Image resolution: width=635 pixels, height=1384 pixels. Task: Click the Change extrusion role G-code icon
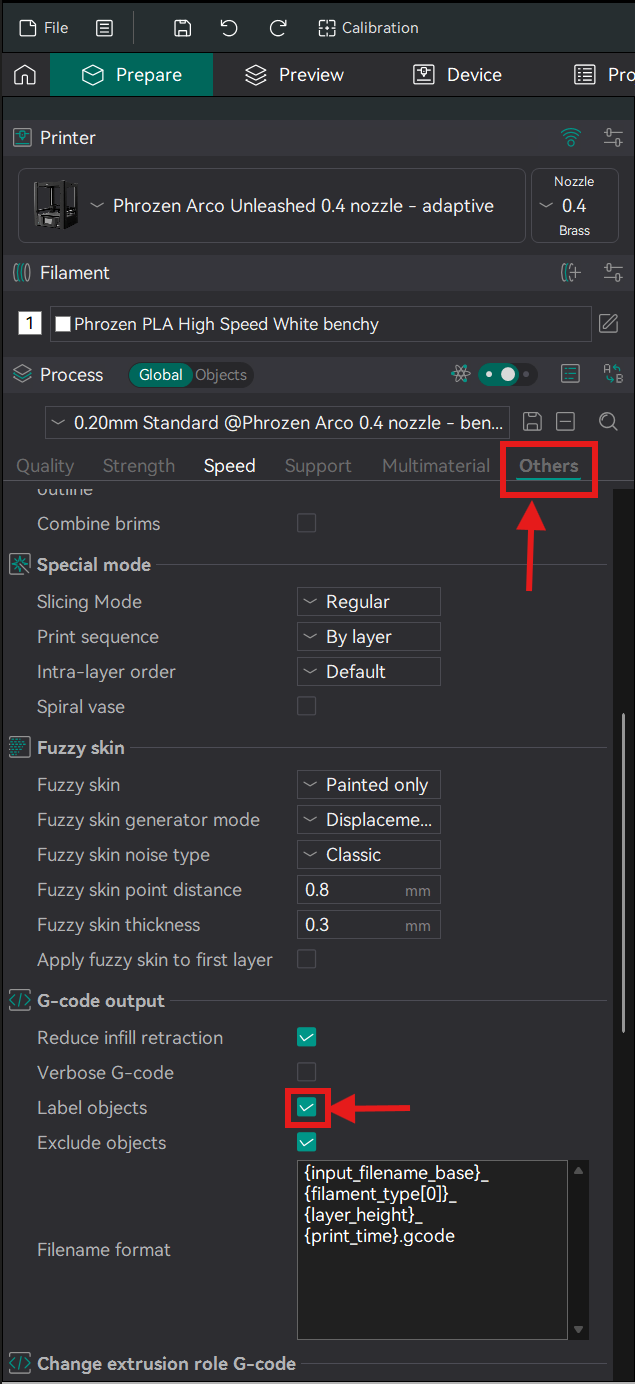pos(19,1363)
